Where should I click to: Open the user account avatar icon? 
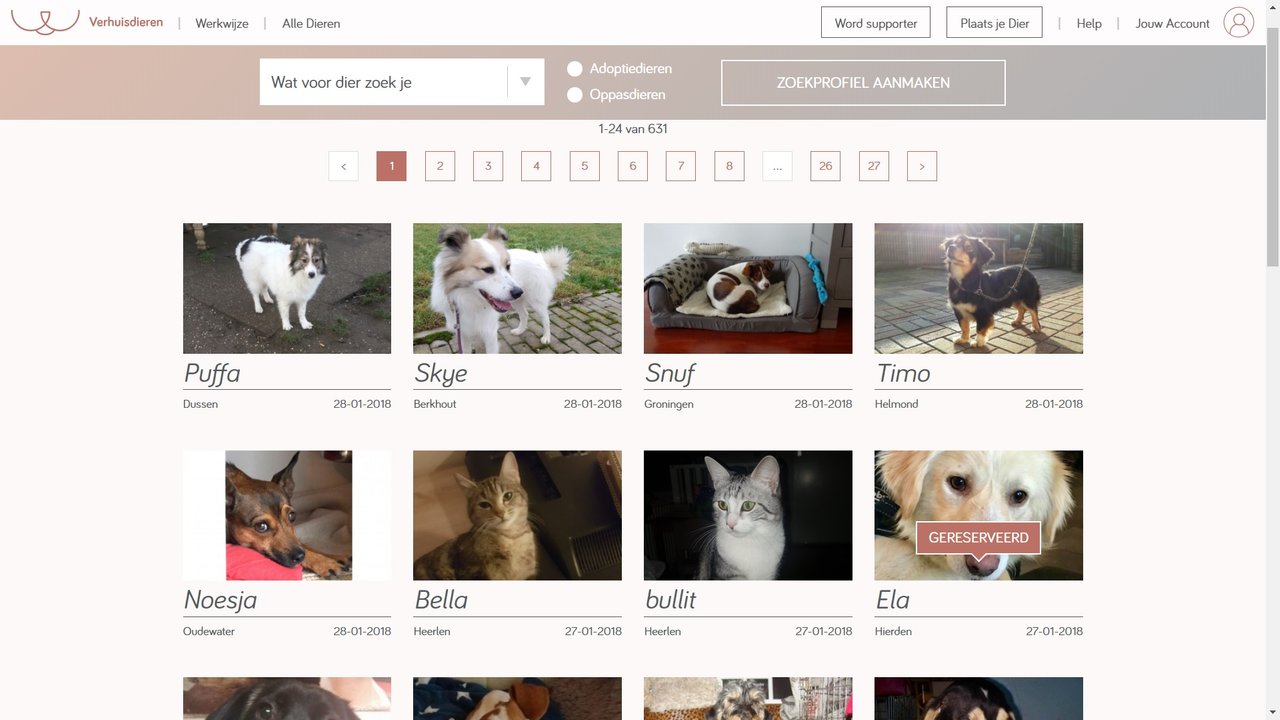(x=1238, y=22)
